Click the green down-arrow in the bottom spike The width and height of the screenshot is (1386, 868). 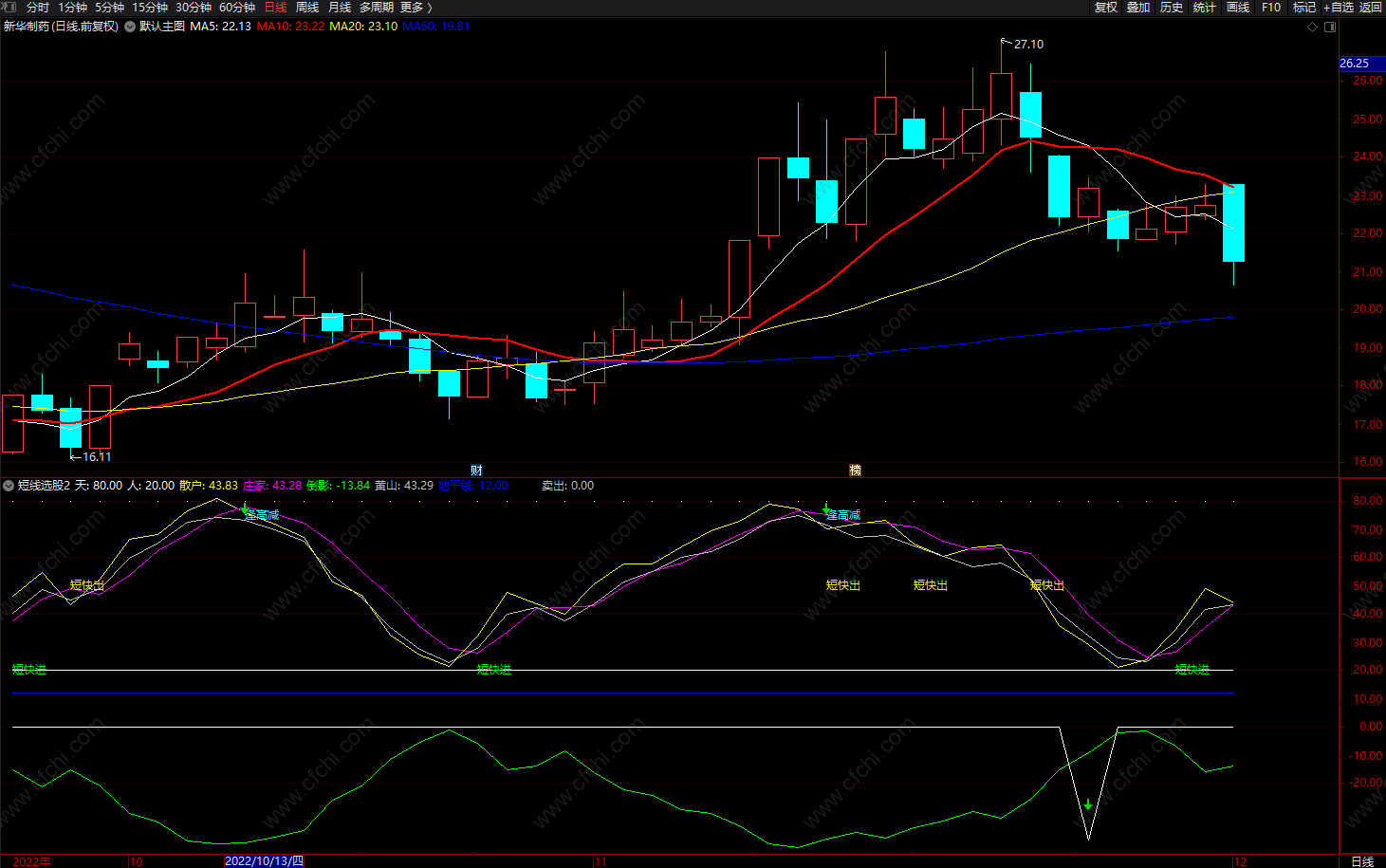tap(1088, 805)
